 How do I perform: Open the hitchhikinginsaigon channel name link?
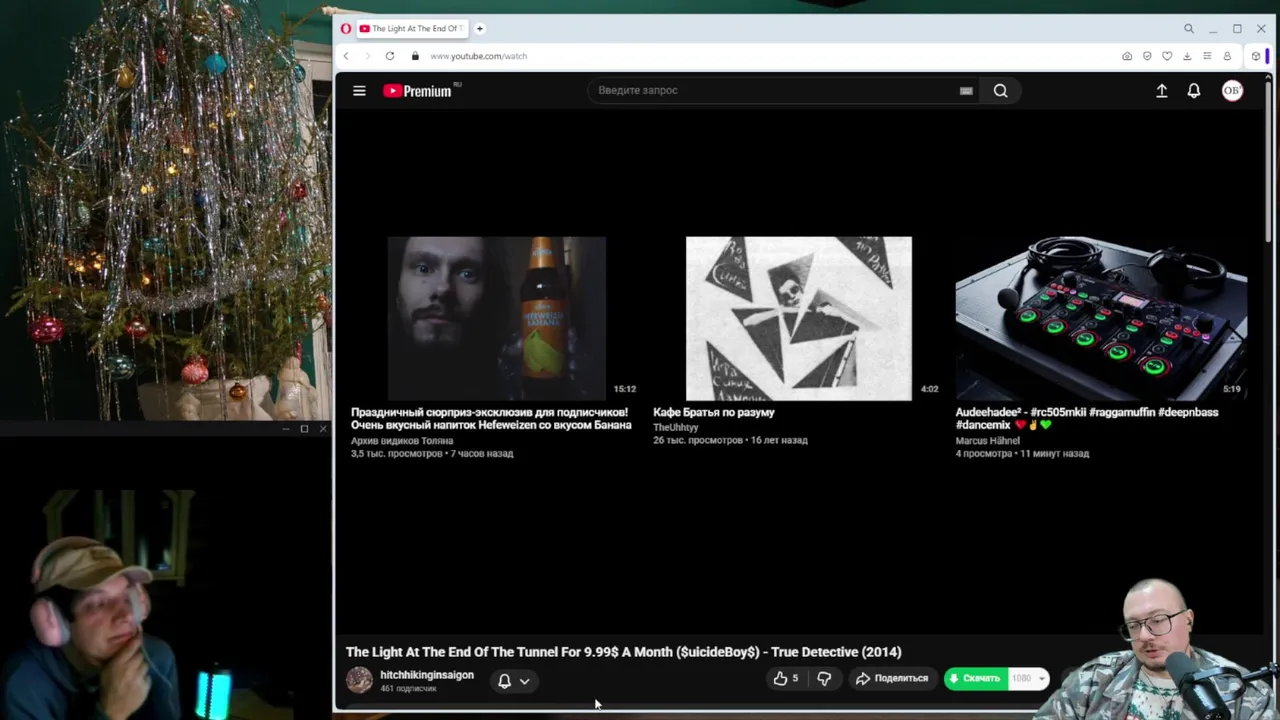[x=427, y=675]
